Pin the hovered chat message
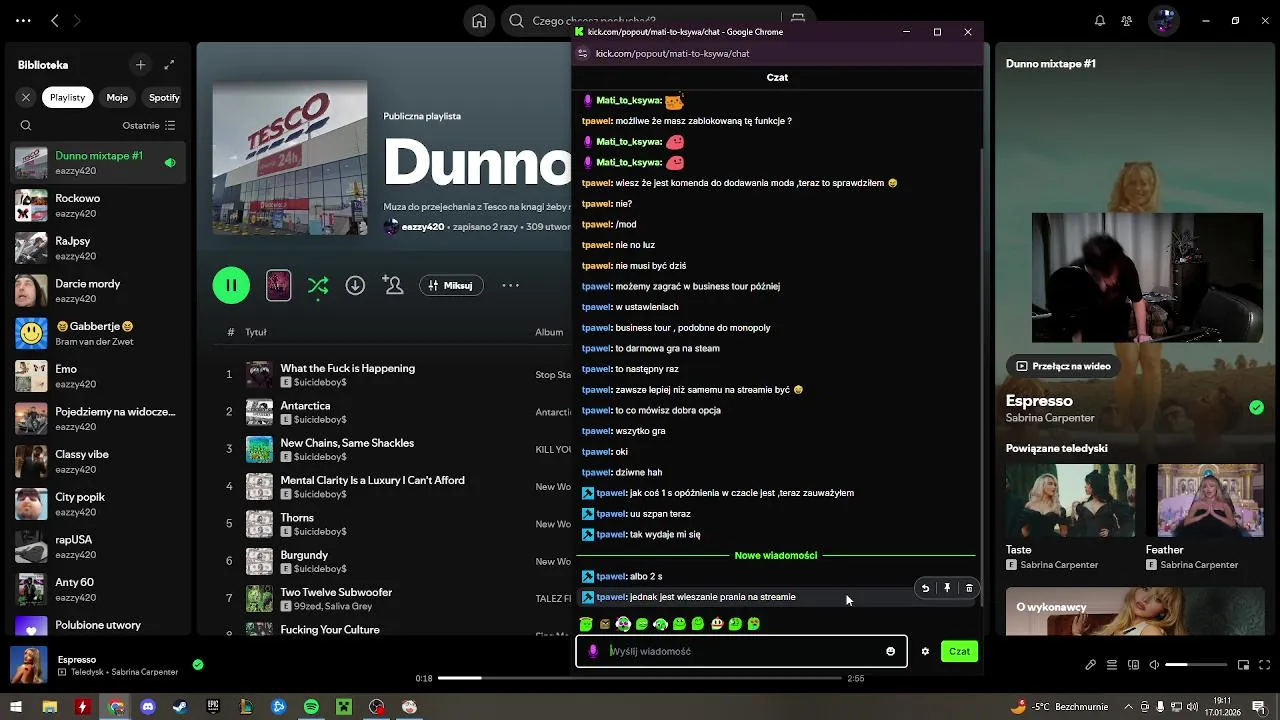Image resolution: width=1280 pixels, height=720 pixels. (947, 588)
